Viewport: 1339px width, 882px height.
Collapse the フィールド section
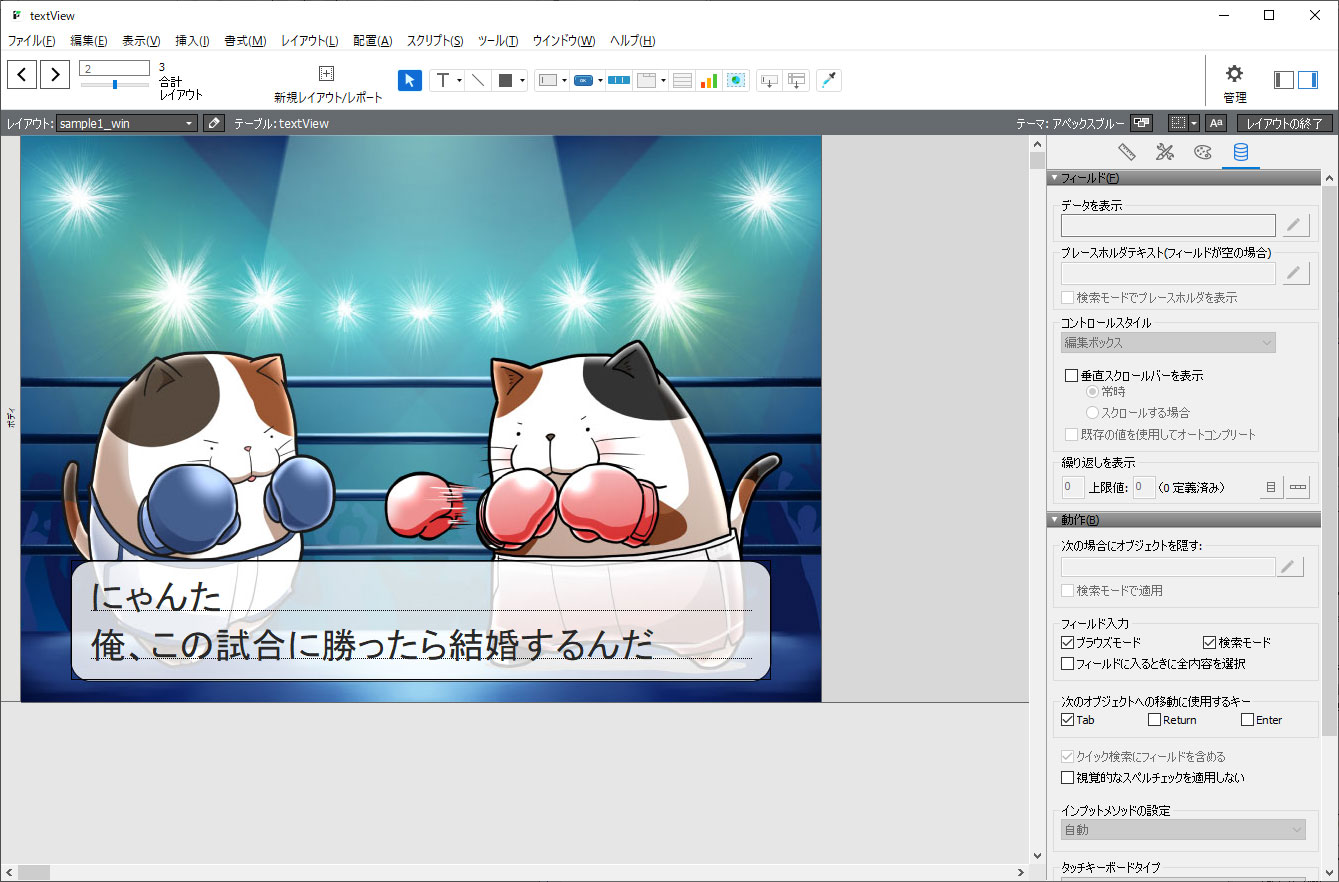click(x=1054, y=178)
